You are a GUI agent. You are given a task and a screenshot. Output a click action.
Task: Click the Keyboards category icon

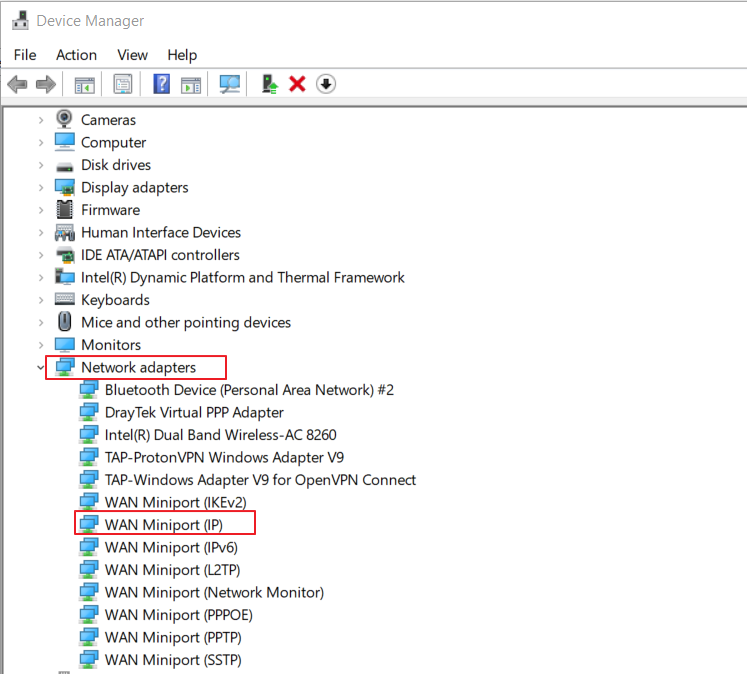64,299
